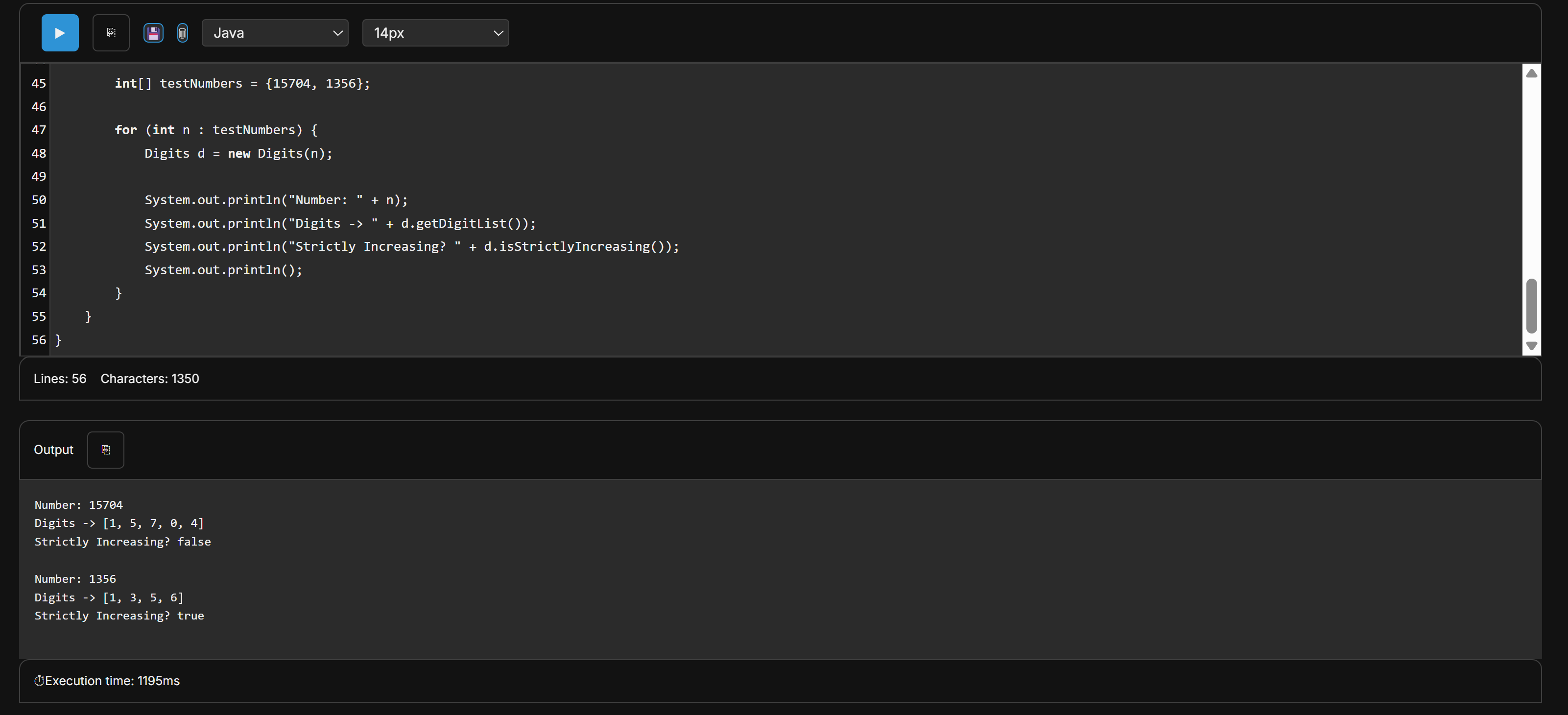Click inside the 'Strictly Increasing?' println statement

[x=411, y=246]
